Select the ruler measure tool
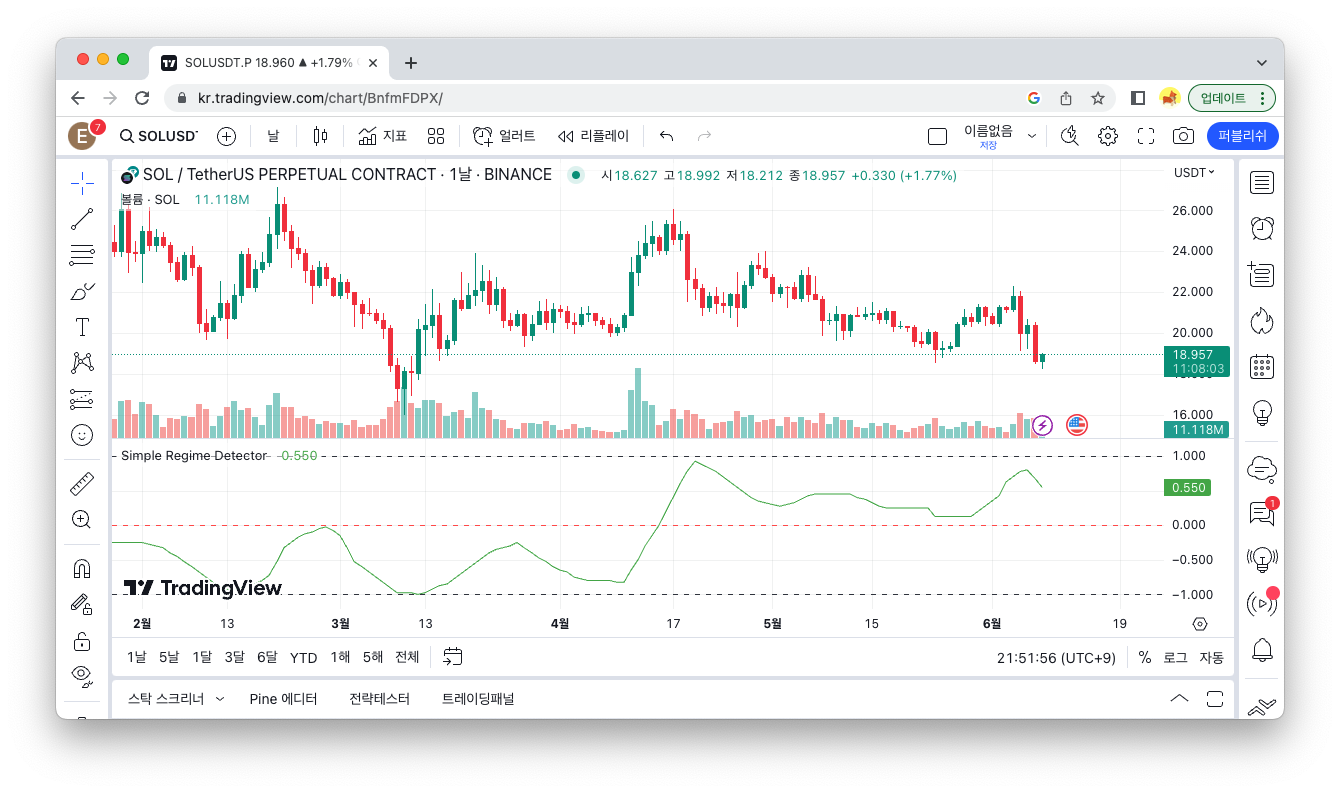 pyautogui.click(x=82, y=484)
